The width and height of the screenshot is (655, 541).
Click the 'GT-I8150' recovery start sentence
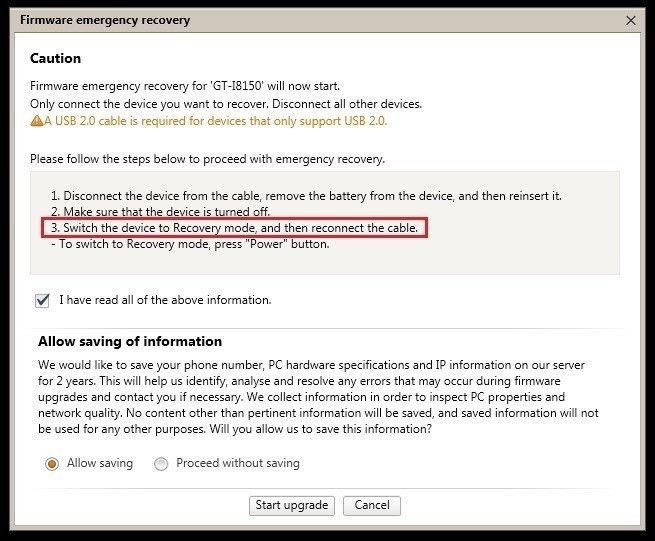[185, 86]
